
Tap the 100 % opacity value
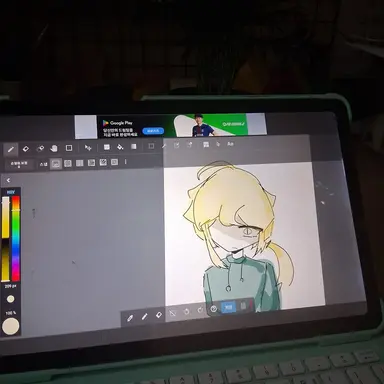10,313
